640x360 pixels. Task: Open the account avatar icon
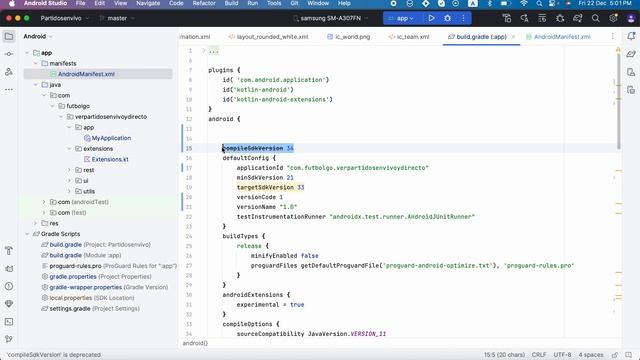(x=631, y=18)
